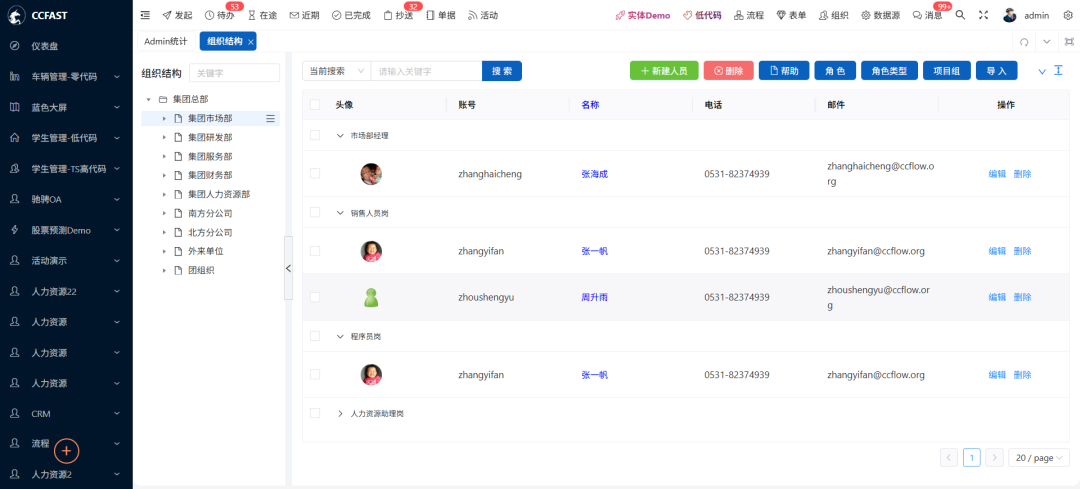The image size is (1080, 489).
Task: Open 已完成 in the top toolbar
Action: [351, 15]
